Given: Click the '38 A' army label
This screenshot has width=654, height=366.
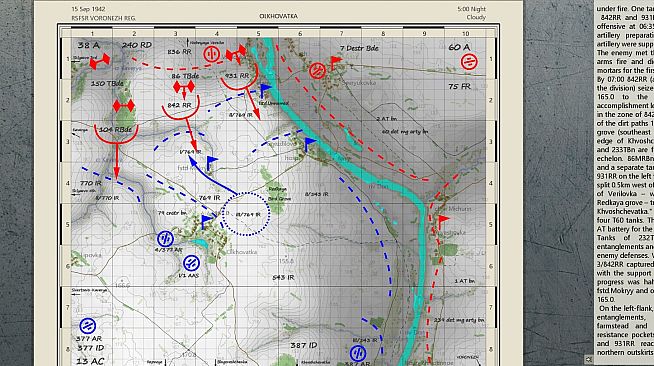Looking at the screenshot, I should point(88,45).
